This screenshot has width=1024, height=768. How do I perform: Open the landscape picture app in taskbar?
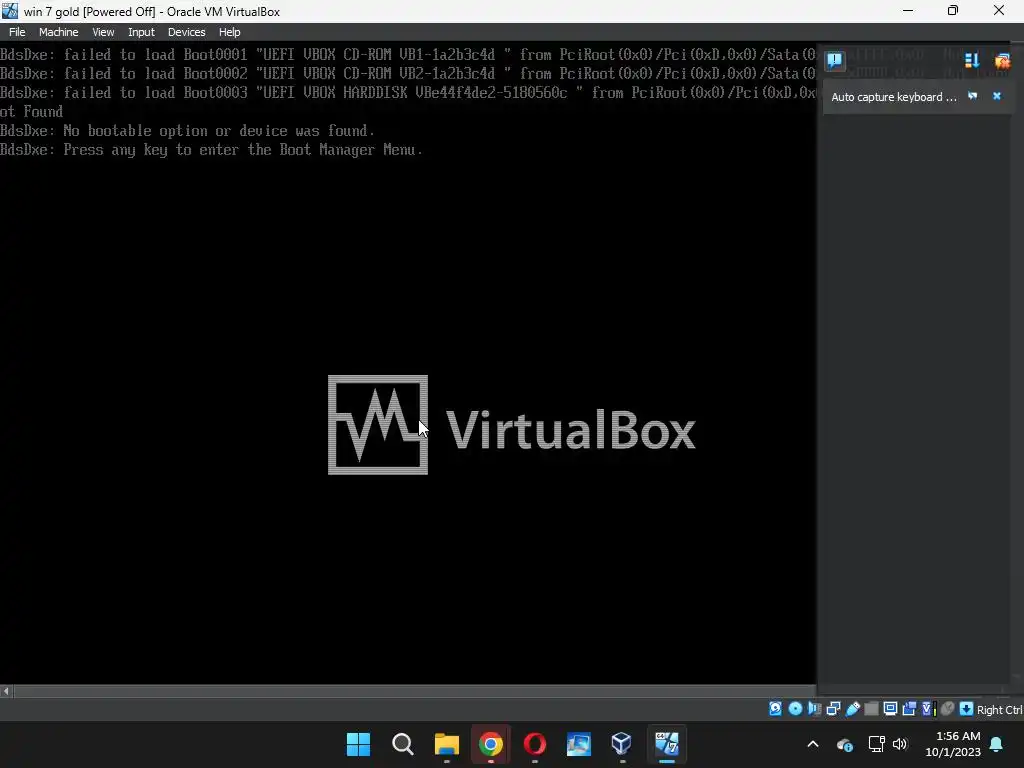point(579,744)
